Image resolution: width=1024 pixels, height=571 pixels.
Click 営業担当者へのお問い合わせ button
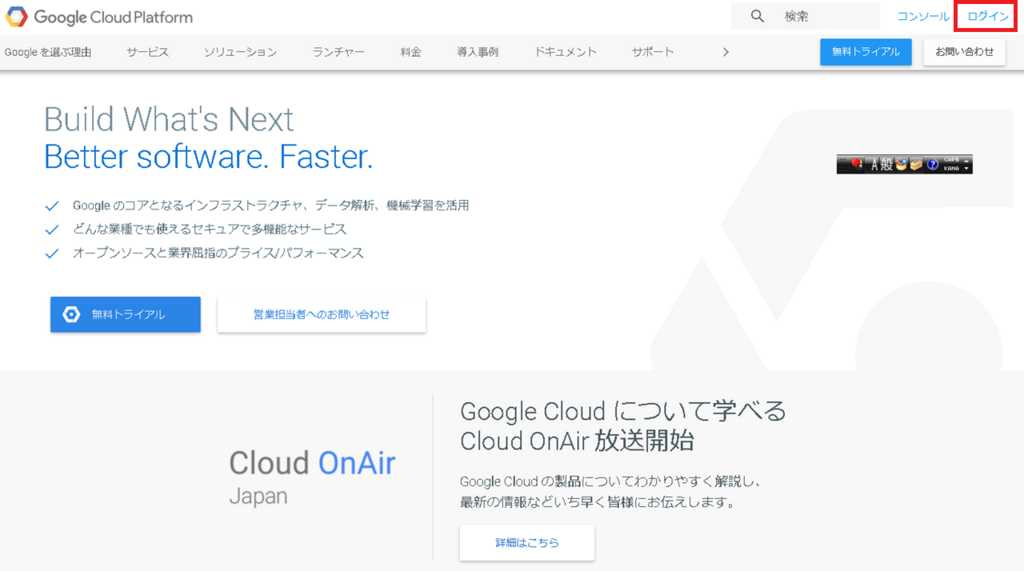click(x=321, y=314)
